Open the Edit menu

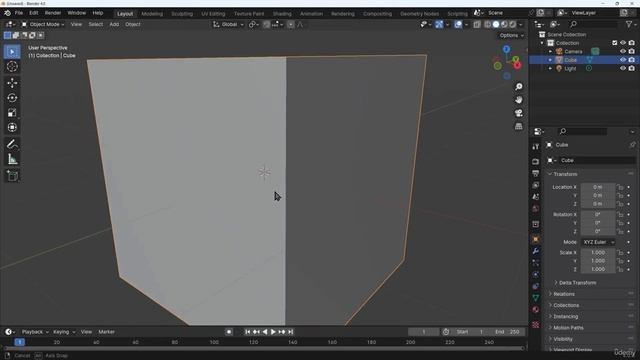[34, 13]
